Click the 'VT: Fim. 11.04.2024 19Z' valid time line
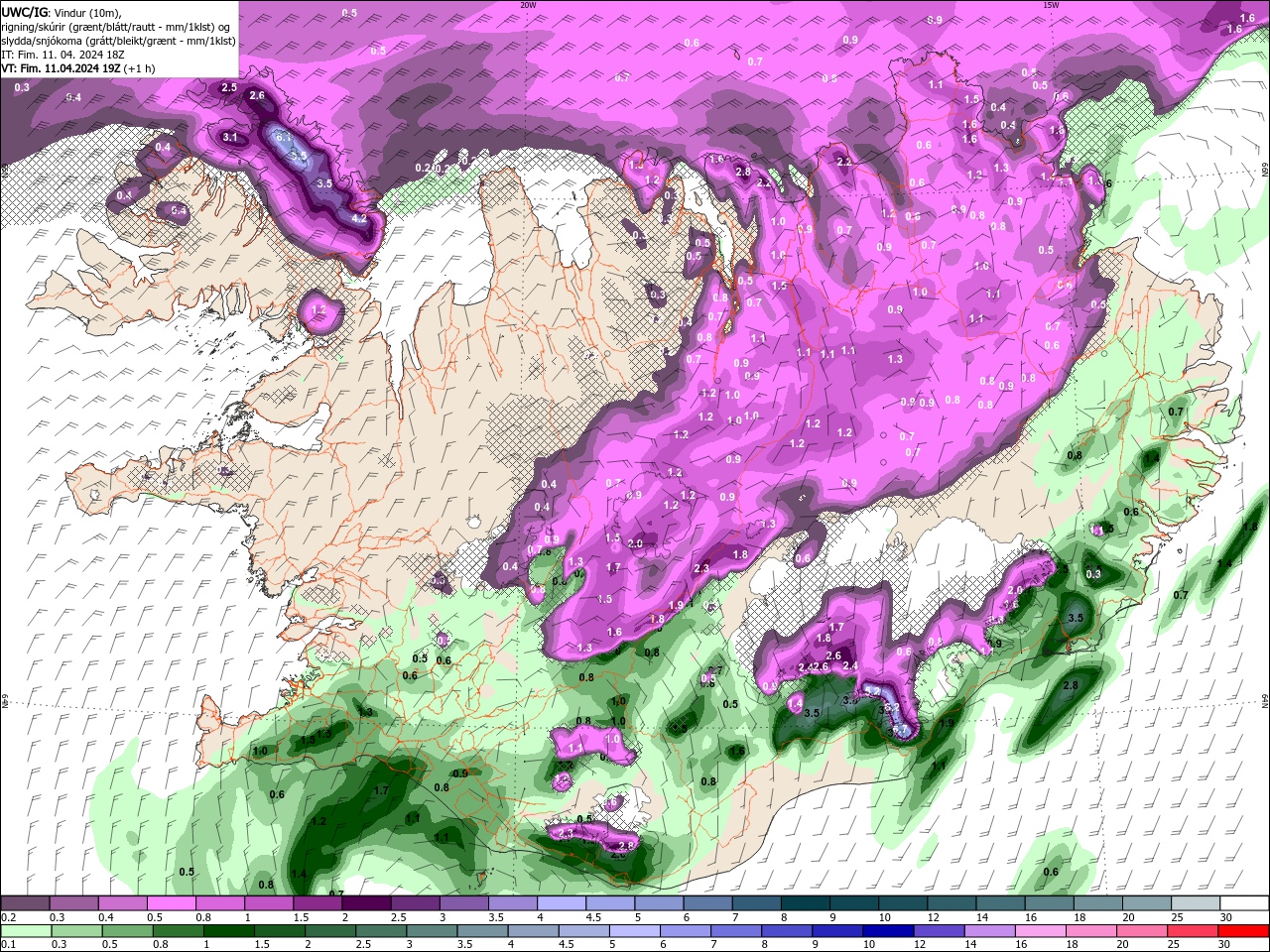This screenshot has height=952, width=1270. [x=62, y=68]
